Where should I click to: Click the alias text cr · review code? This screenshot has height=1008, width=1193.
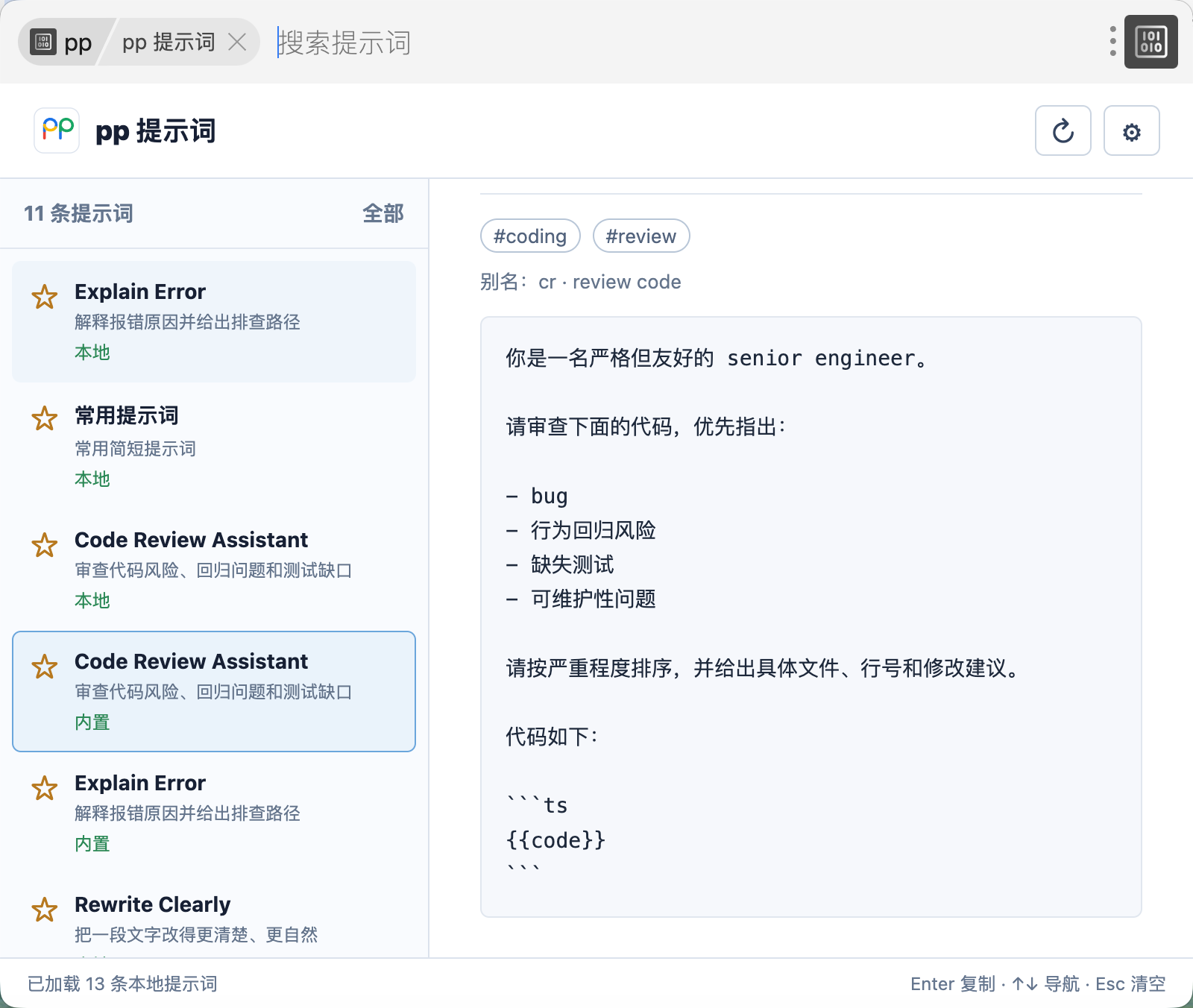[610, 282]
